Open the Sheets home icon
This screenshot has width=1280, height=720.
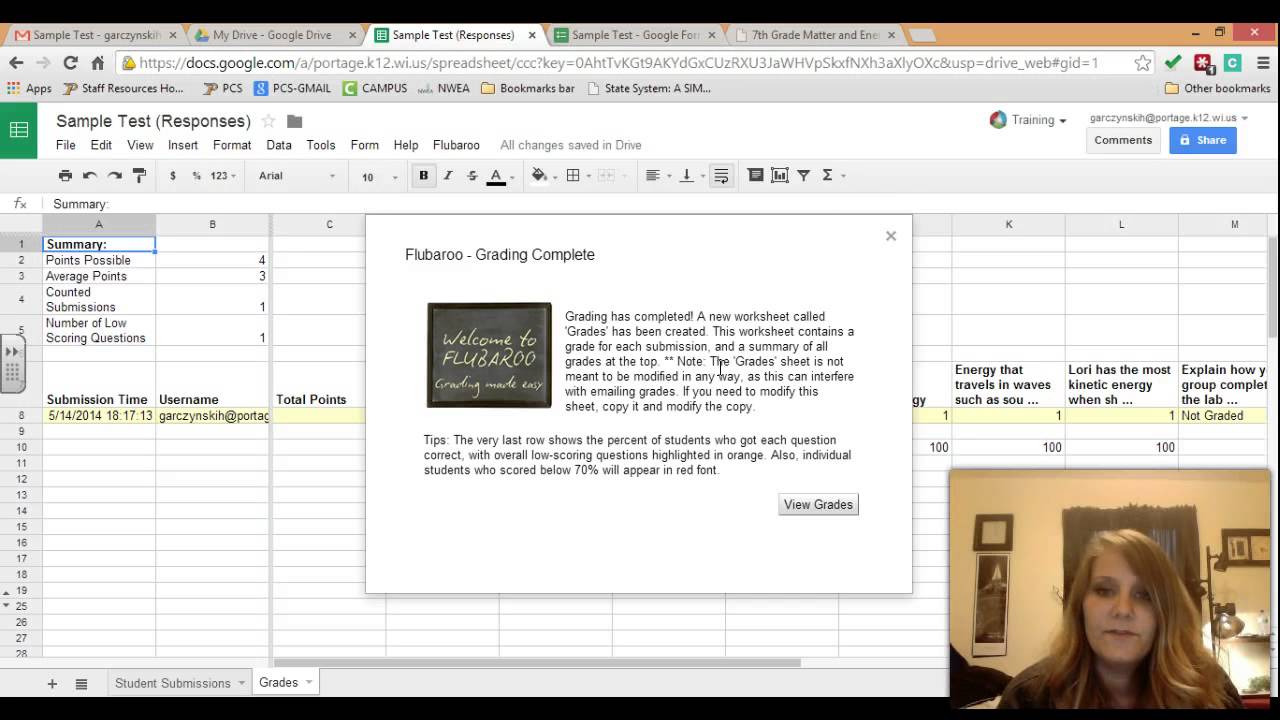pos(19,130)
